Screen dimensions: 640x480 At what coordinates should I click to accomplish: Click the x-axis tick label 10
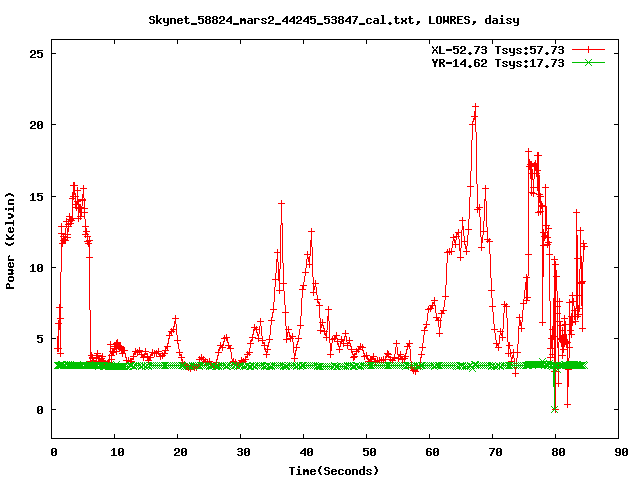pyautogui.click(x=117, y=452)
